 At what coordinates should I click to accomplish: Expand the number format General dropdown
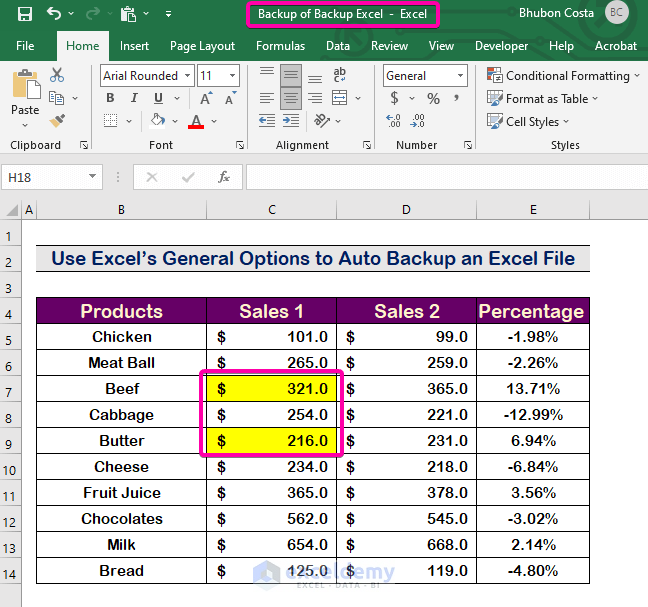[x=460, y=76]
